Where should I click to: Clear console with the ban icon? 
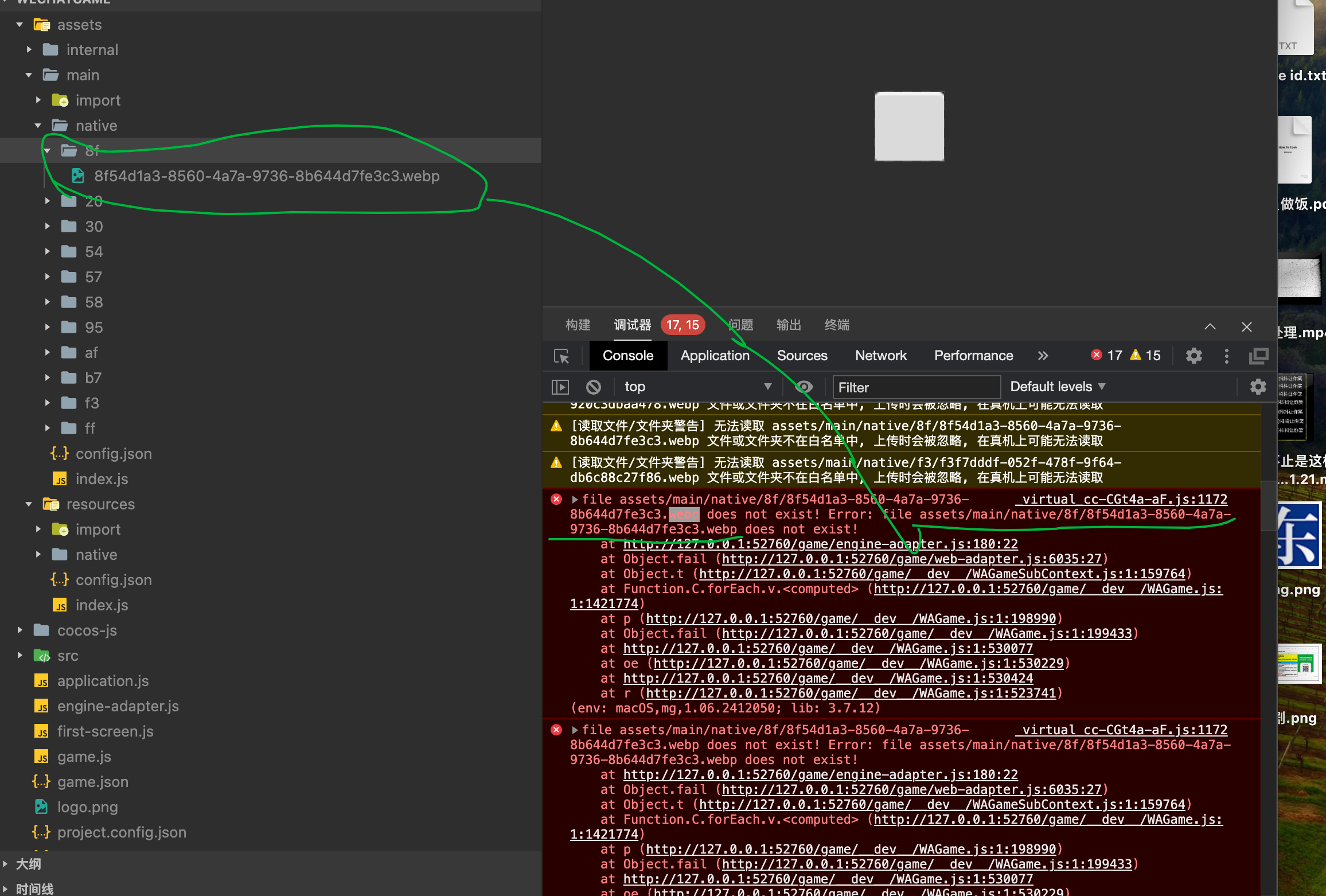594,387
